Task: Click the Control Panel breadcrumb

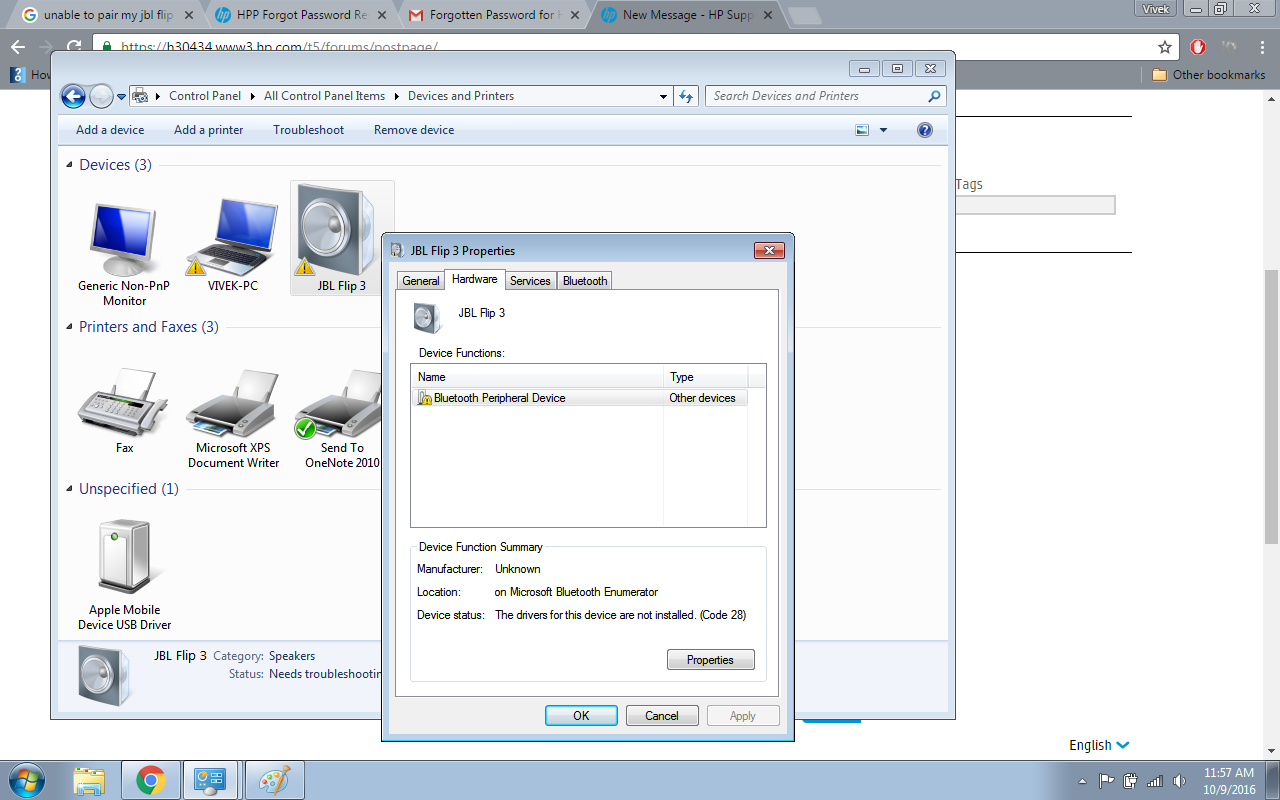Action: [205, 96]
